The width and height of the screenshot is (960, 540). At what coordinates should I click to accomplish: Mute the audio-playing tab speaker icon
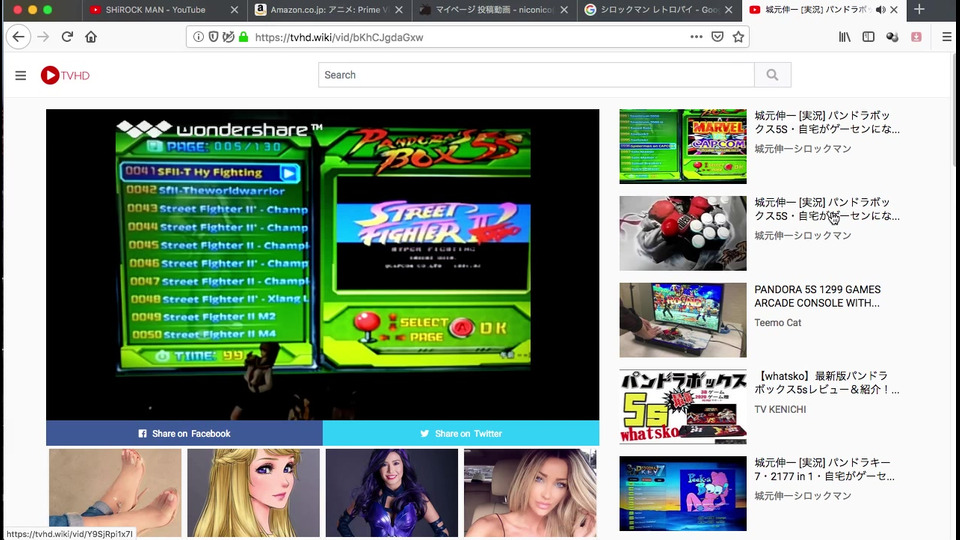[x=880, y=10]
